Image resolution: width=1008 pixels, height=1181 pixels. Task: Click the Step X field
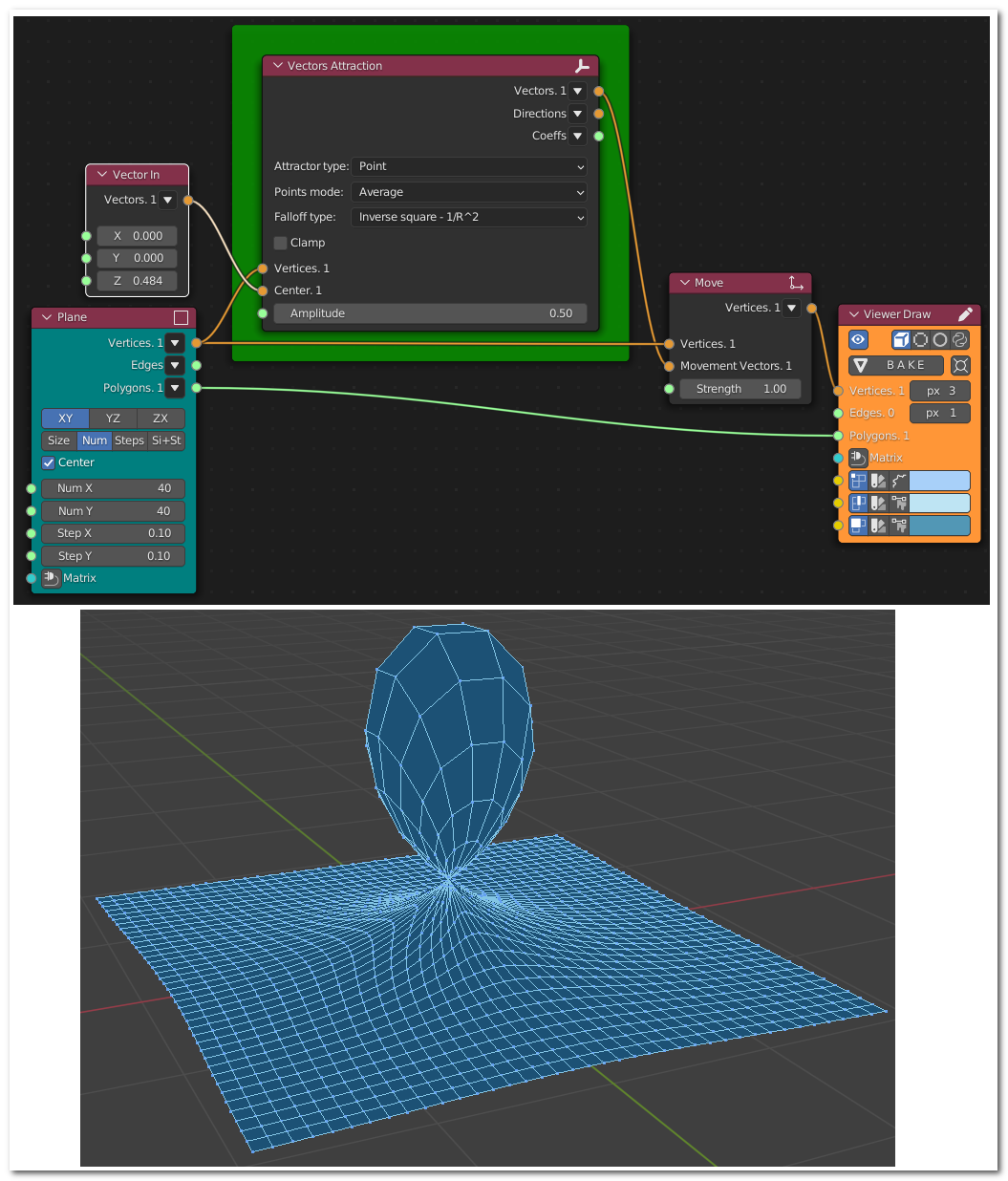pyautogui.click(x=114, y=533)
